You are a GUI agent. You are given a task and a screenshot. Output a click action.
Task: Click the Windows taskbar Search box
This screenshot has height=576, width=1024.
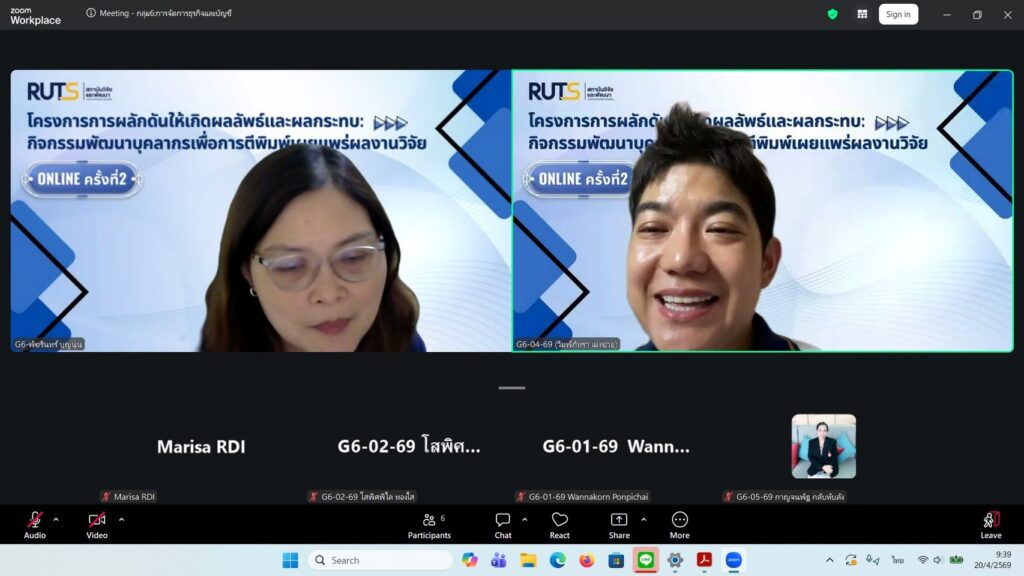(380, 560)
